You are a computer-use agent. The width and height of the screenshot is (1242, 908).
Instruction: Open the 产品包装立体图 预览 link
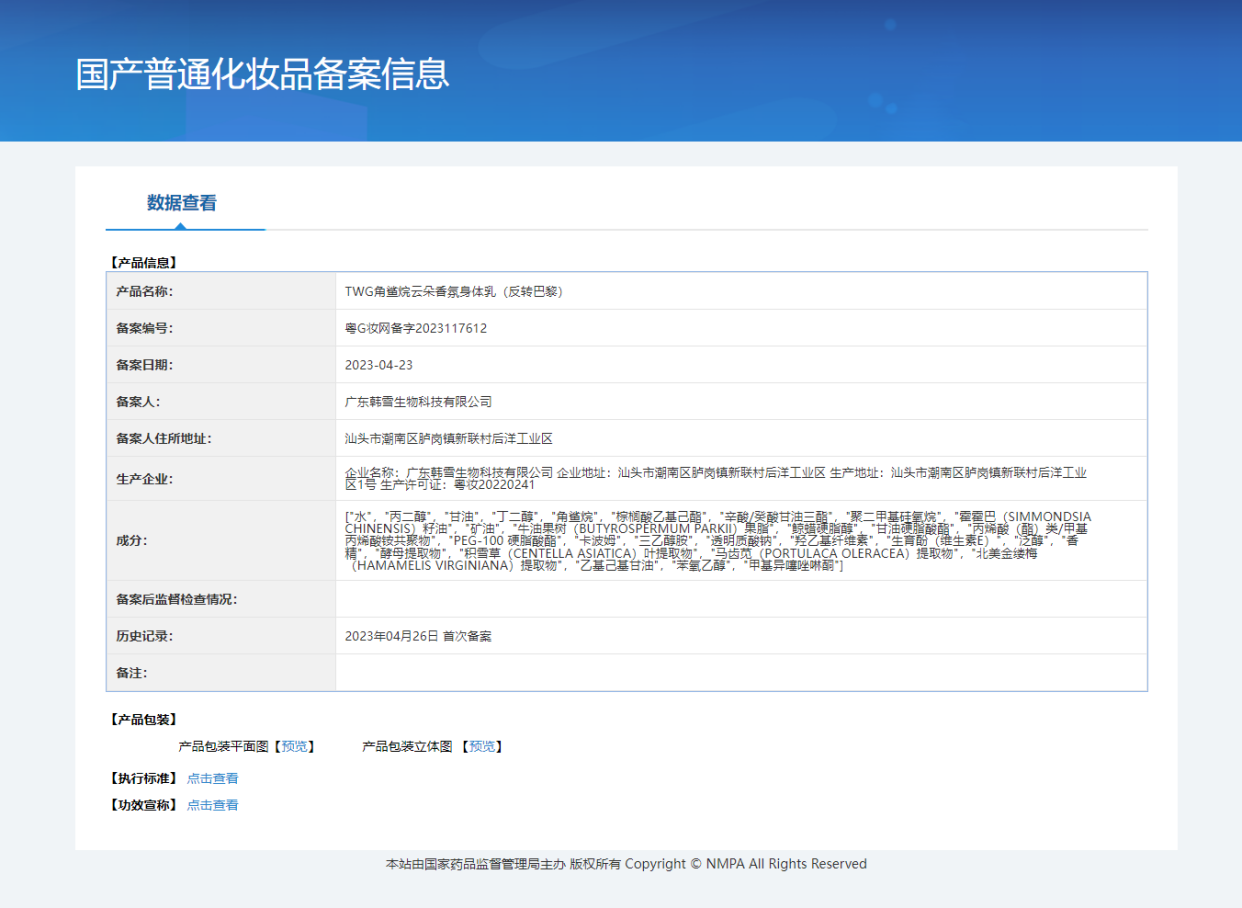483,747
